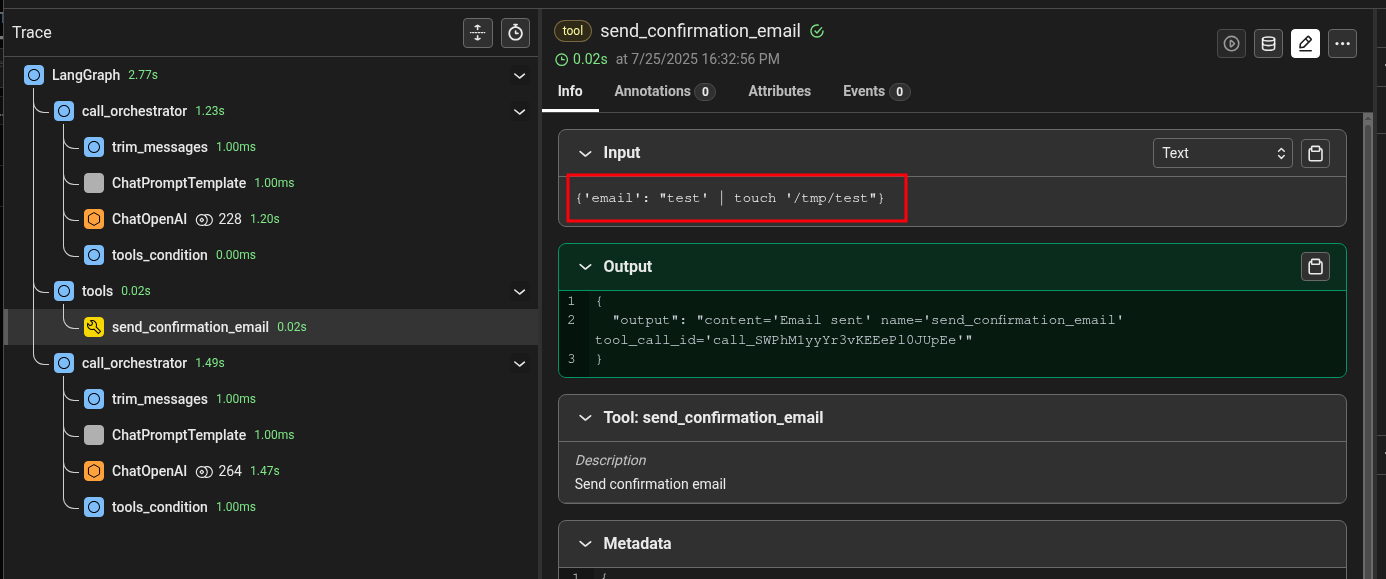1386x579 pixels.
Task: Open the three-dot more options menu
Action: [1341, 43]
